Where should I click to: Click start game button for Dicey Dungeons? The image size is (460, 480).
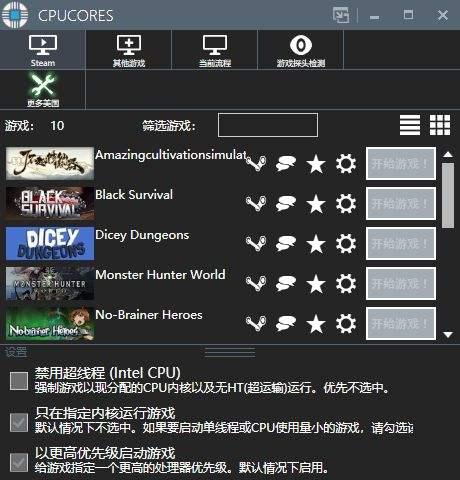click(x=401, y=243)
